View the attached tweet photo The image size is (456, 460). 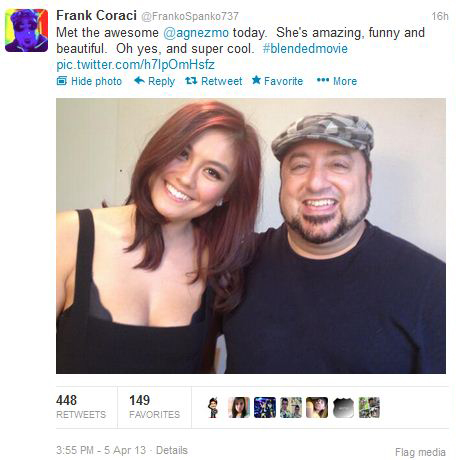(x=251, y=236)
